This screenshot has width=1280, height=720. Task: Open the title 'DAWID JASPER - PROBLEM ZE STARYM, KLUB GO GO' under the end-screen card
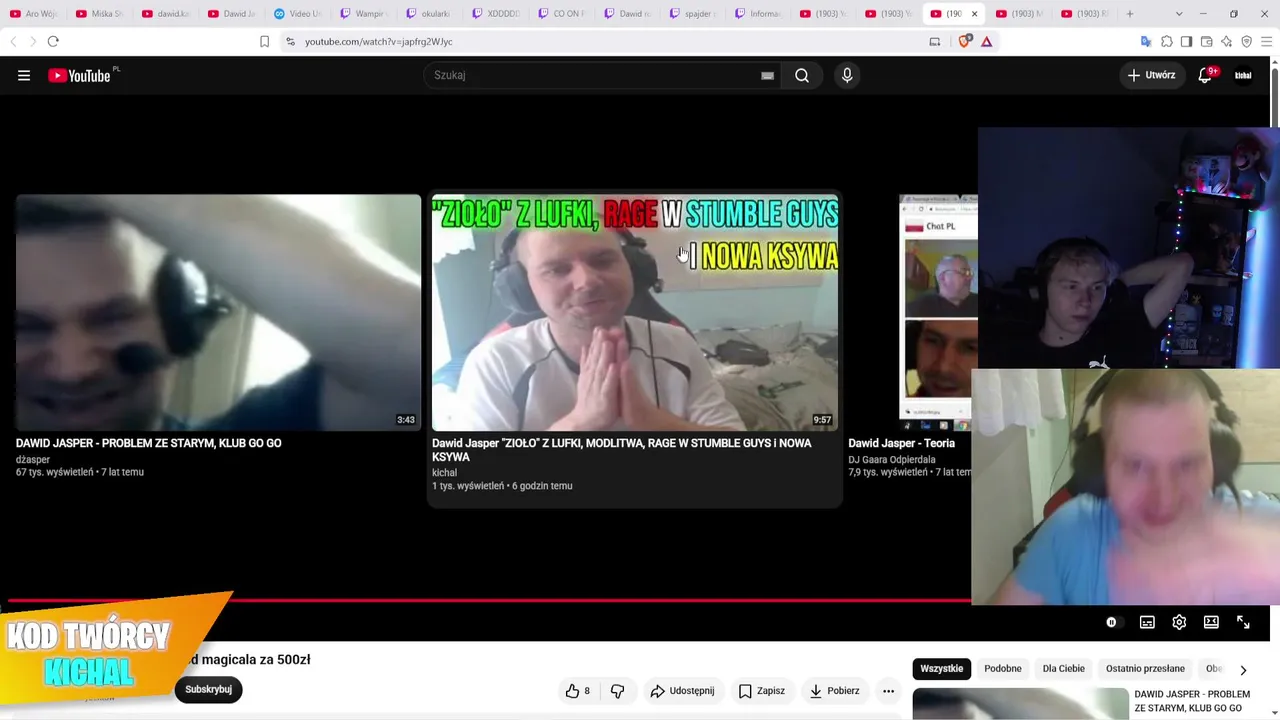coord(149,443)
